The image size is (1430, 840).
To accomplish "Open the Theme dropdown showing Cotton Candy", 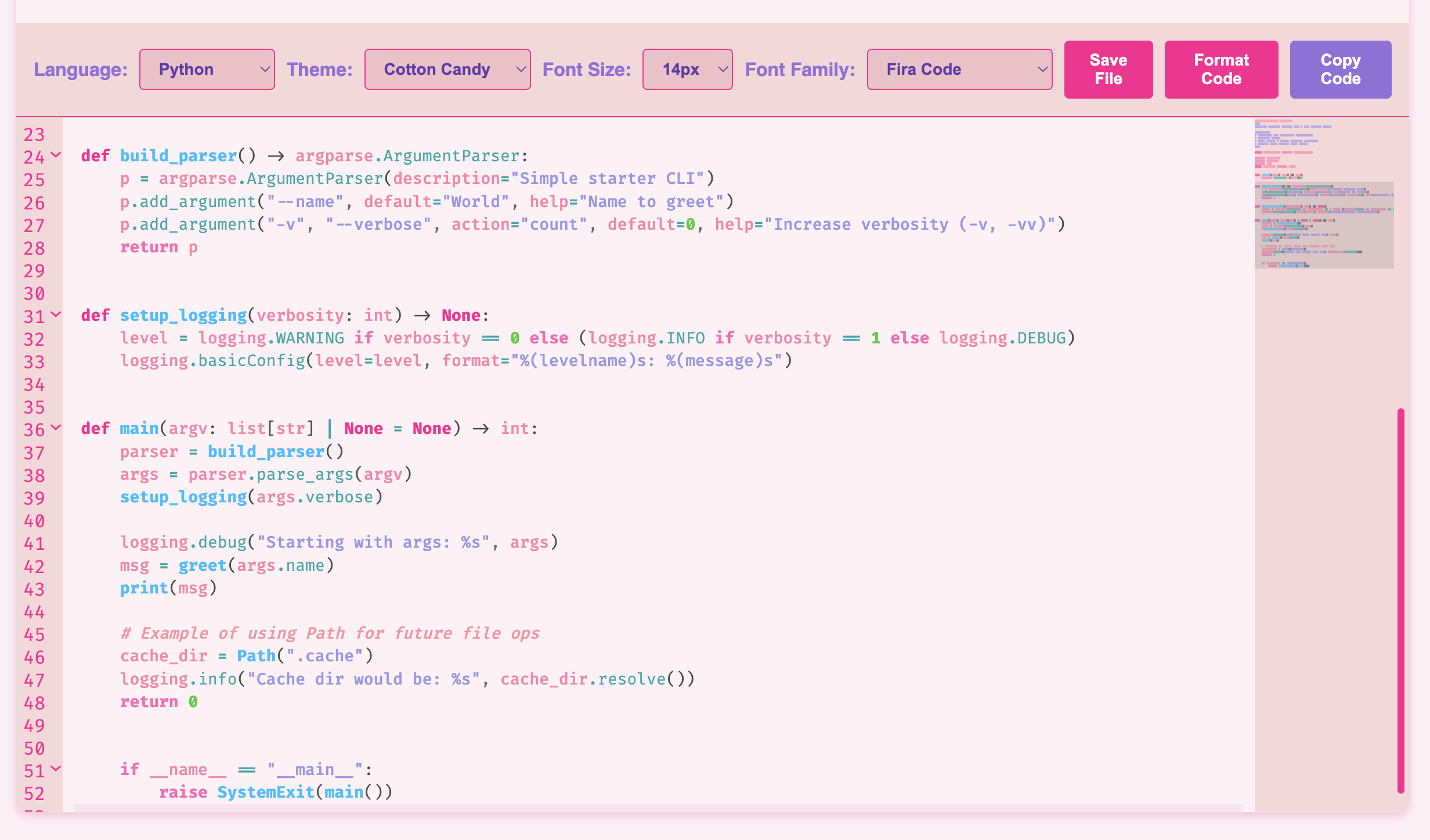I will (x=447, y=70).
